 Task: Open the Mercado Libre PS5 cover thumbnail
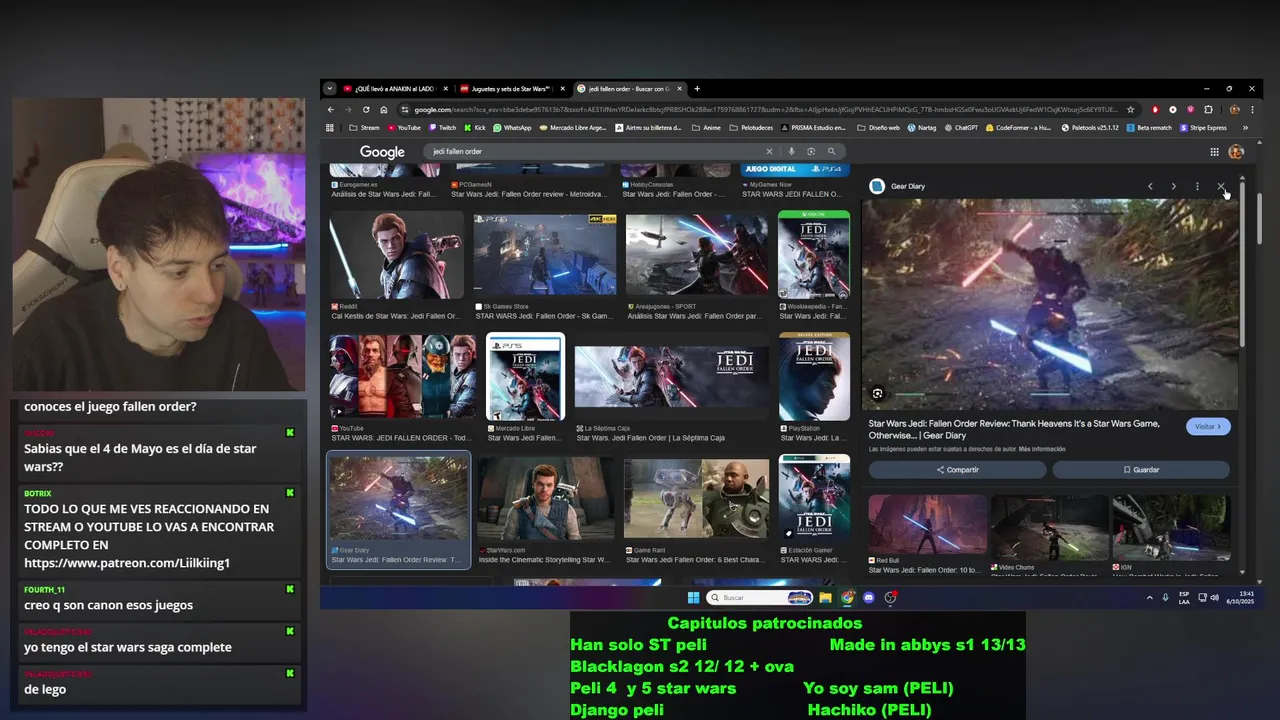[525, 377]
